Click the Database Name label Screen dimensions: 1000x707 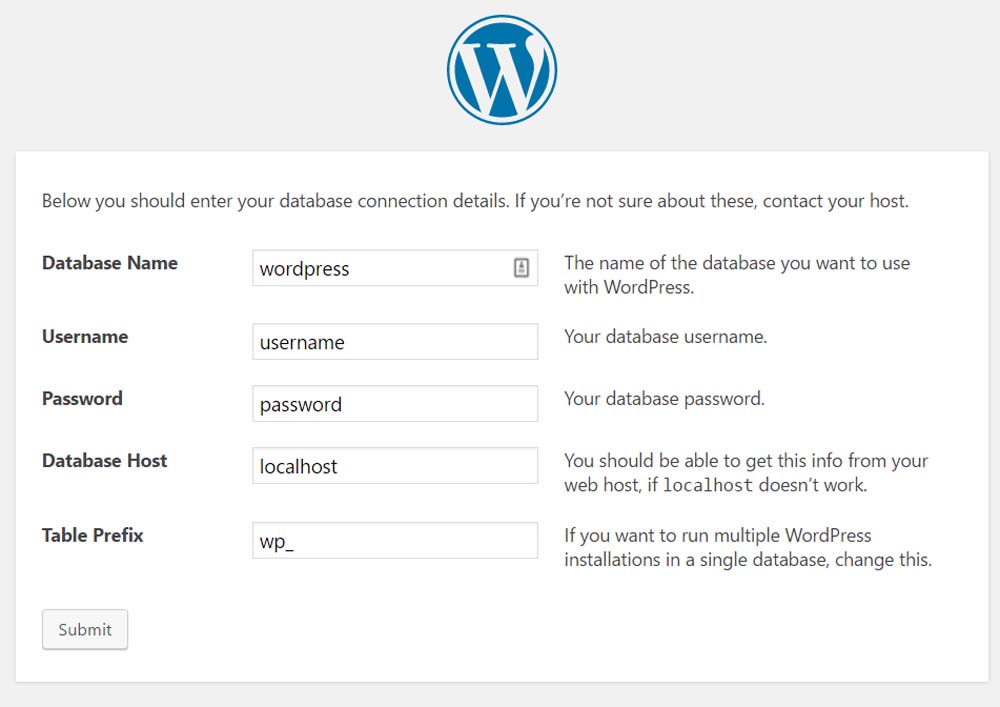pos(110,263)
